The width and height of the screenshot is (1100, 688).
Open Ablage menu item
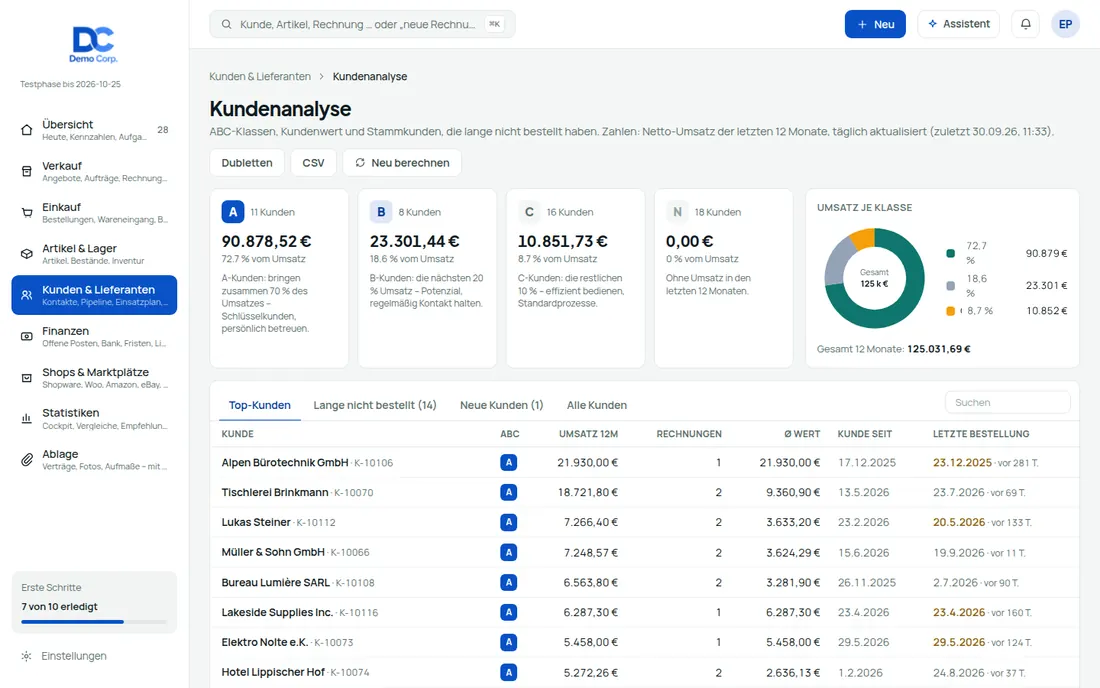pyautogui.click(x=94, y=460)
